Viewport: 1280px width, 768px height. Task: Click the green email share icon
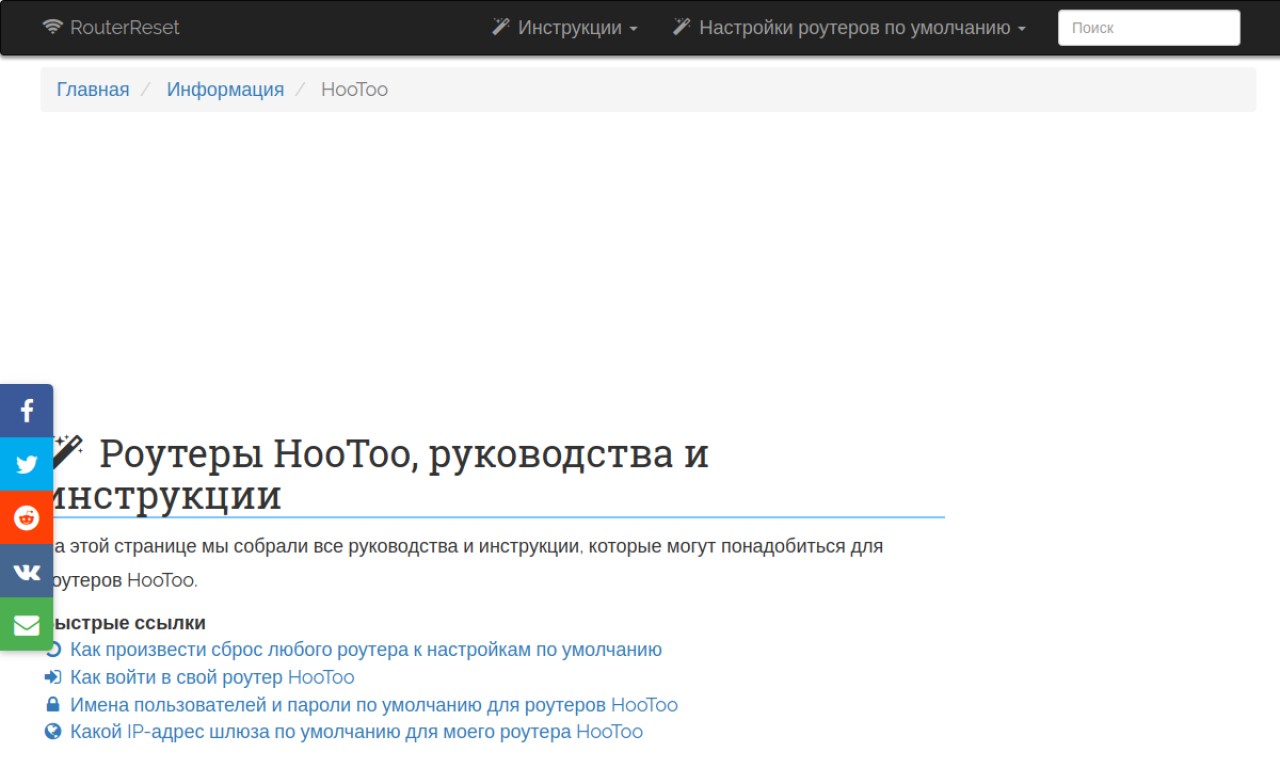[x=27, y=625]
